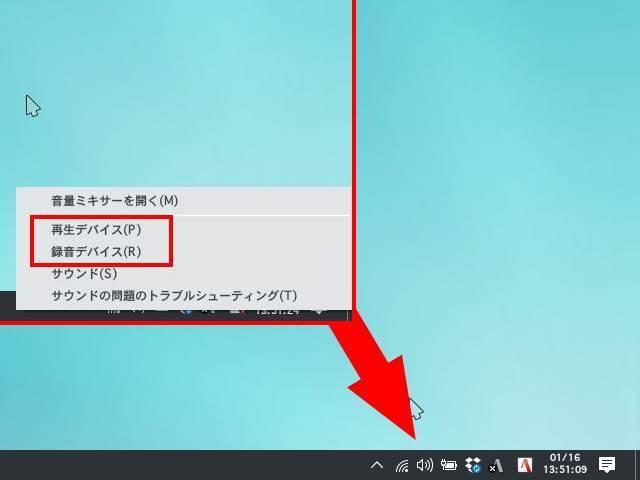640x480 pixels.
Task: Select サウンドの問題のトラブルシューティング(T)
Action: pos(174,296)
